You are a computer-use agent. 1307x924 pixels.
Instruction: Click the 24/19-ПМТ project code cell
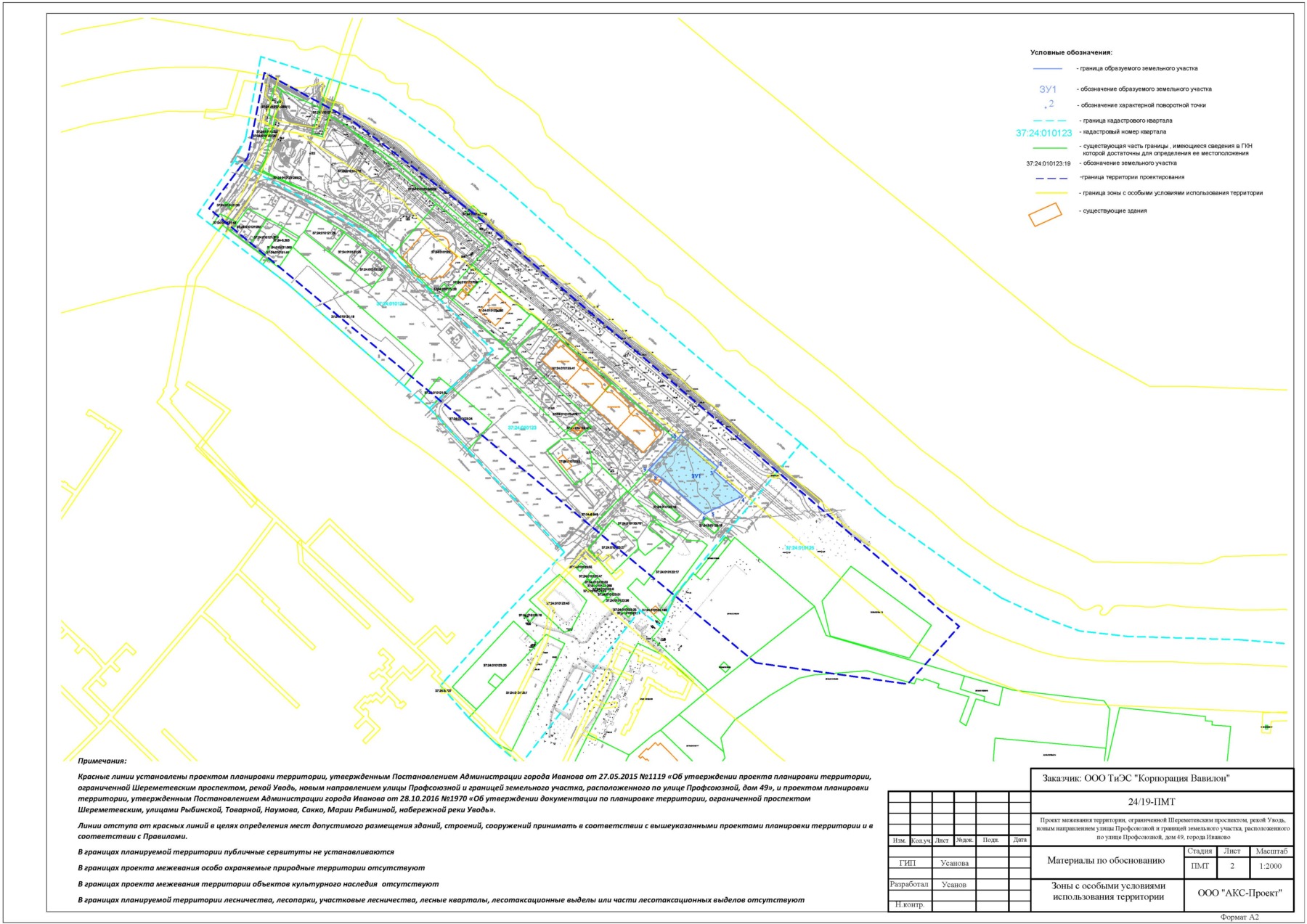coord(1162,802)
